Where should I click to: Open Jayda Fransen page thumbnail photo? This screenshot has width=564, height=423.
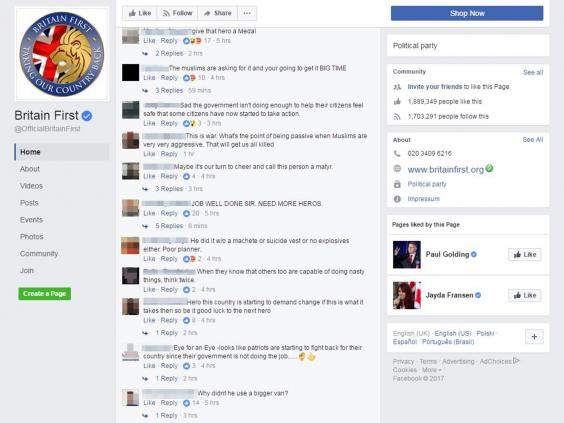coord(407,295)
